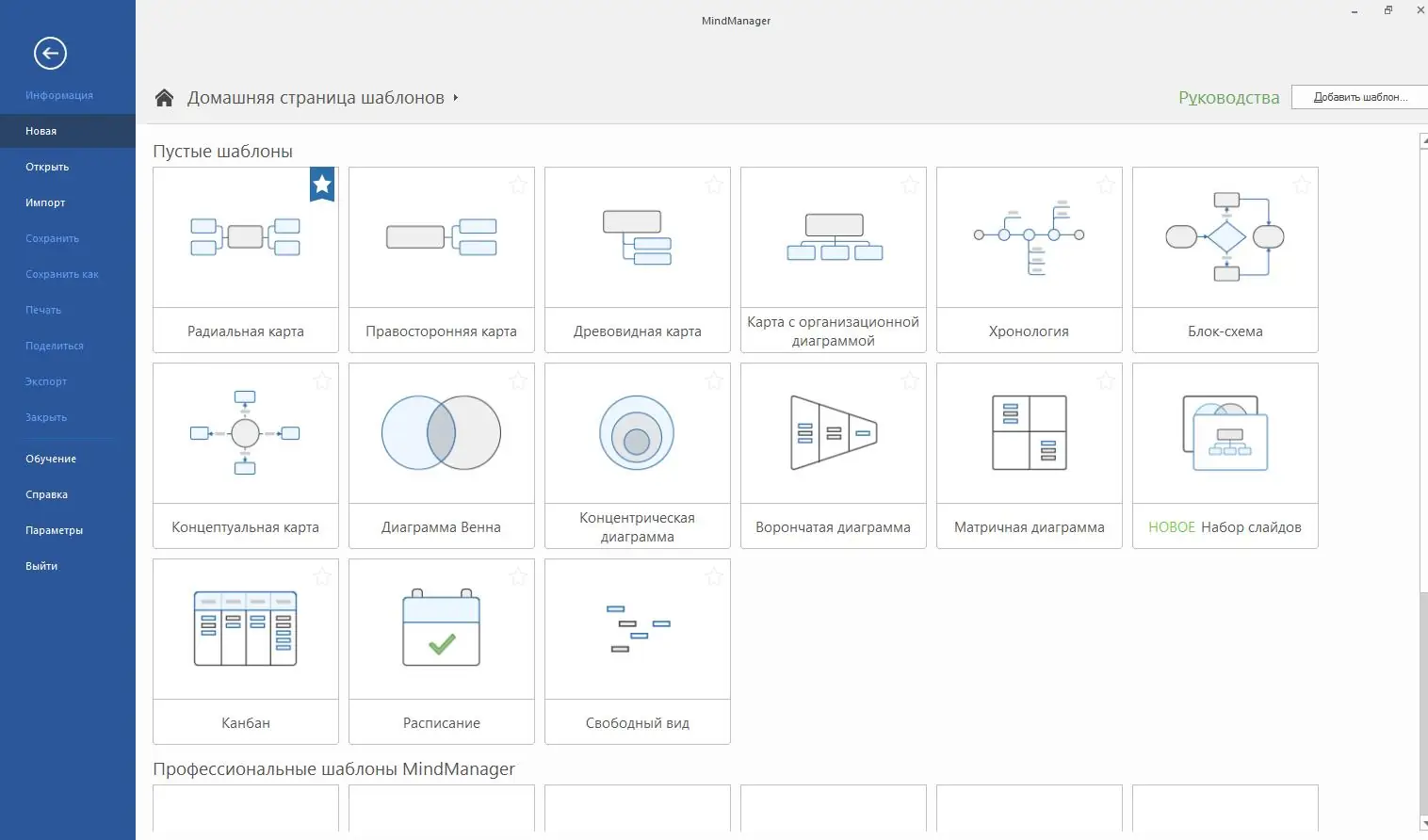Mark Свободный вид as favorite
Viewport: 1428px width, 840px height.
714,577
